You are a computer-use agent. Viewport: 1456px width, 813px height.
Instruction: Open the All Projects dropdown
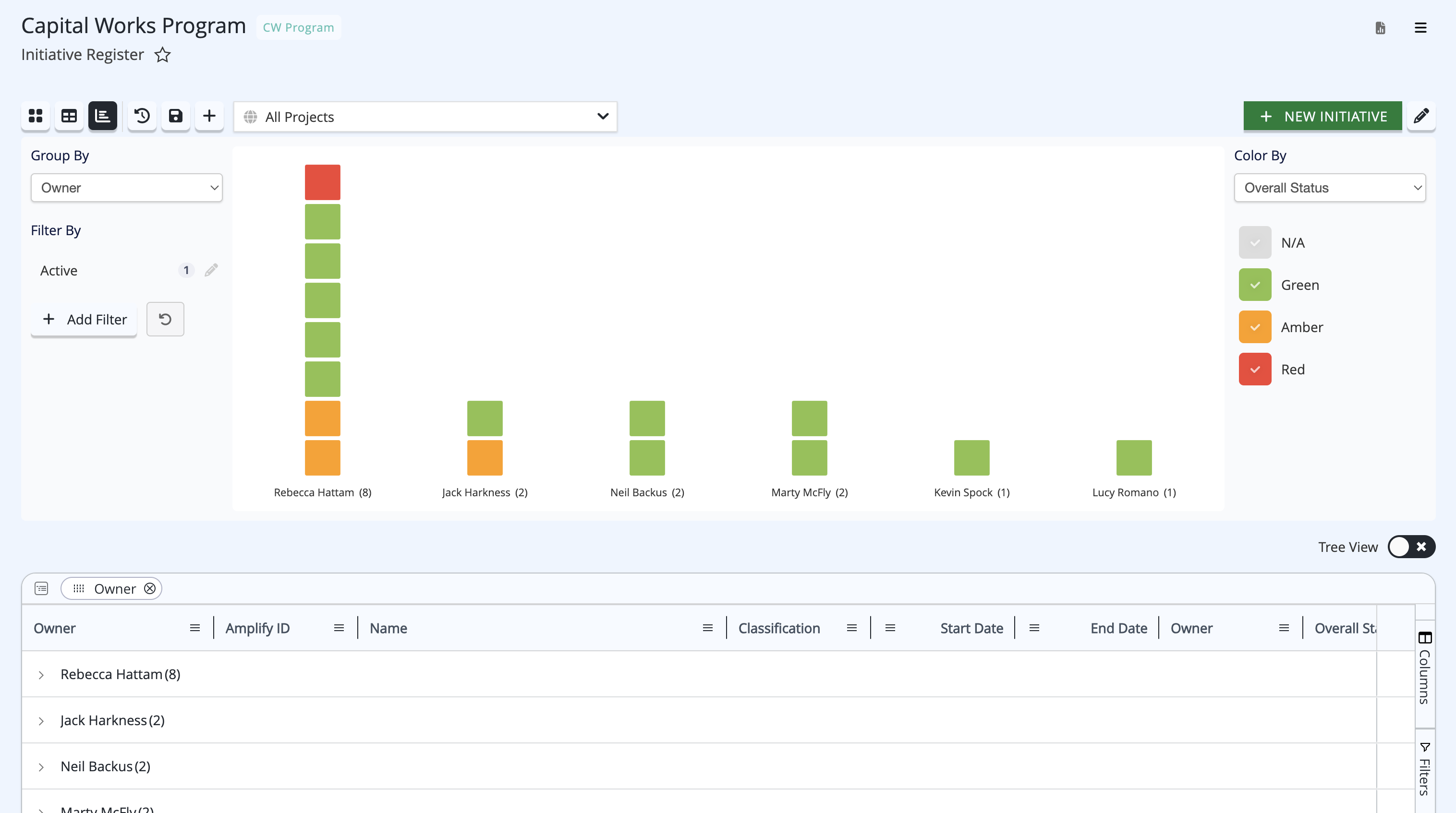click(425, 117)
